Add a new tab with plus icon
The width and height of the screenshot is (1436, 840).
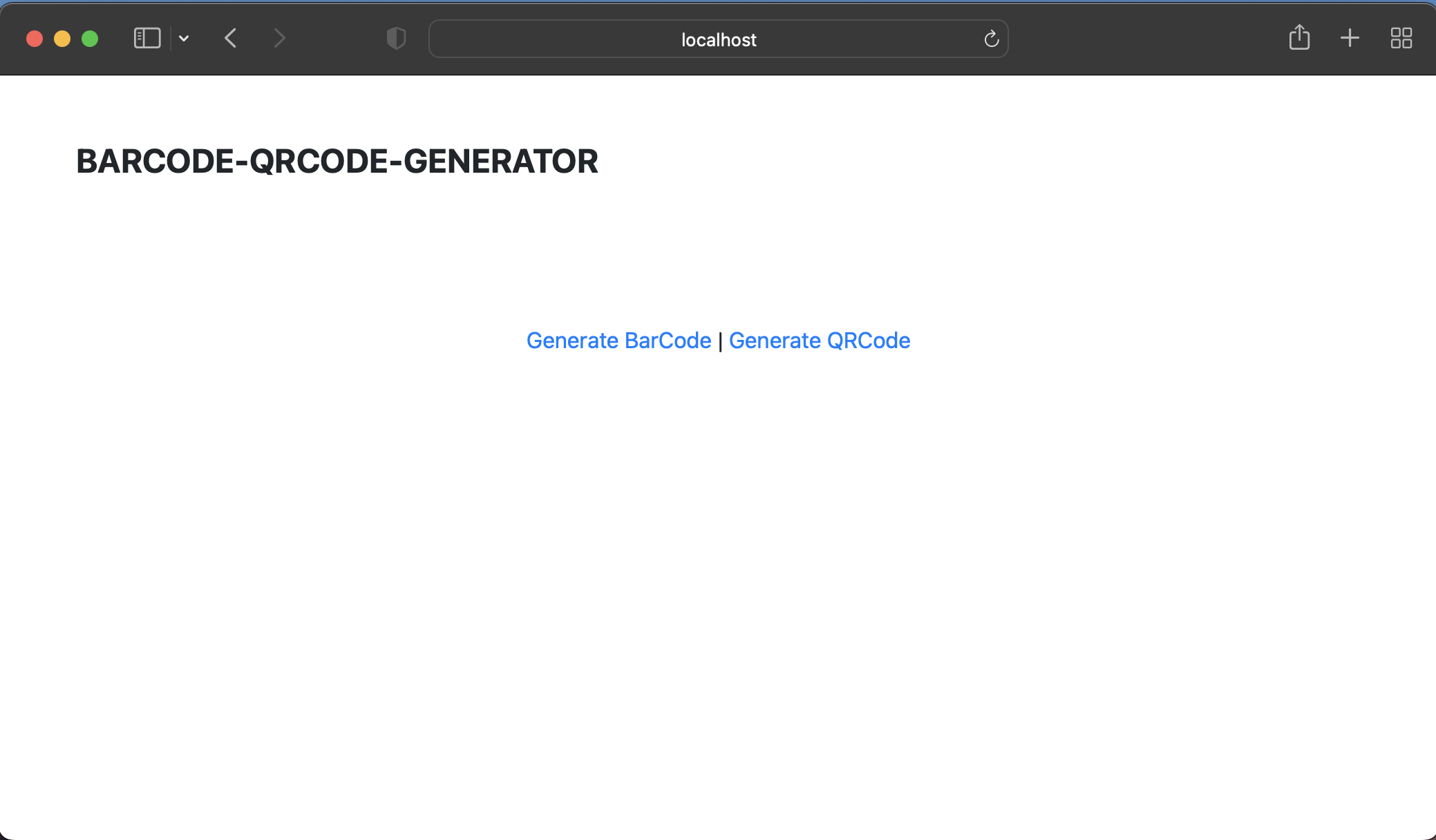(1350, 38)
